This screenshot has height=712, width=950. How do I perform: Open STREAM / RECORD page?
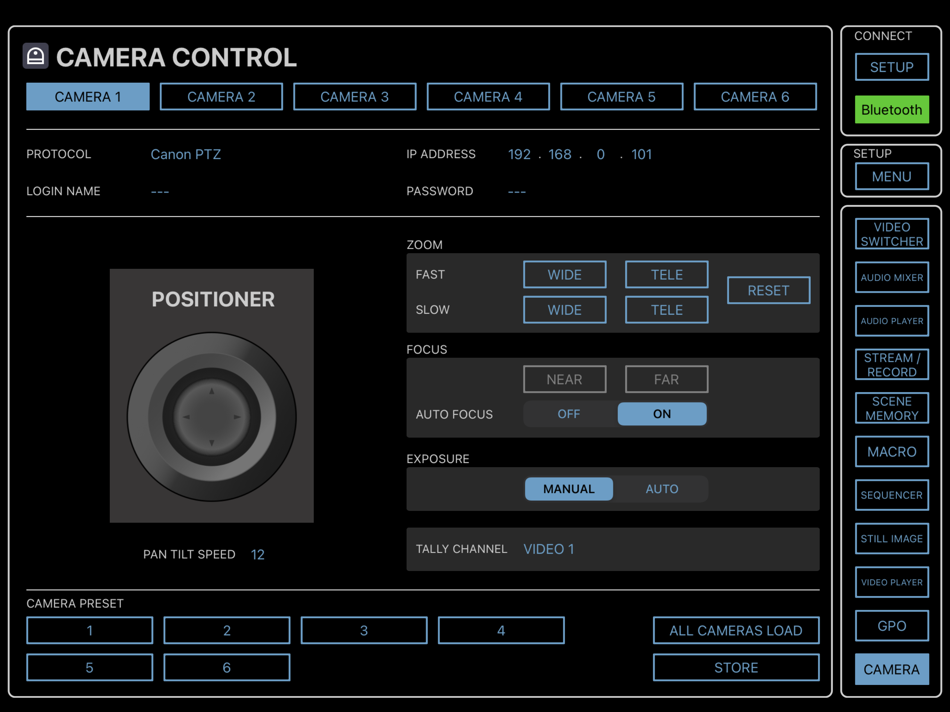coord(892,365)
